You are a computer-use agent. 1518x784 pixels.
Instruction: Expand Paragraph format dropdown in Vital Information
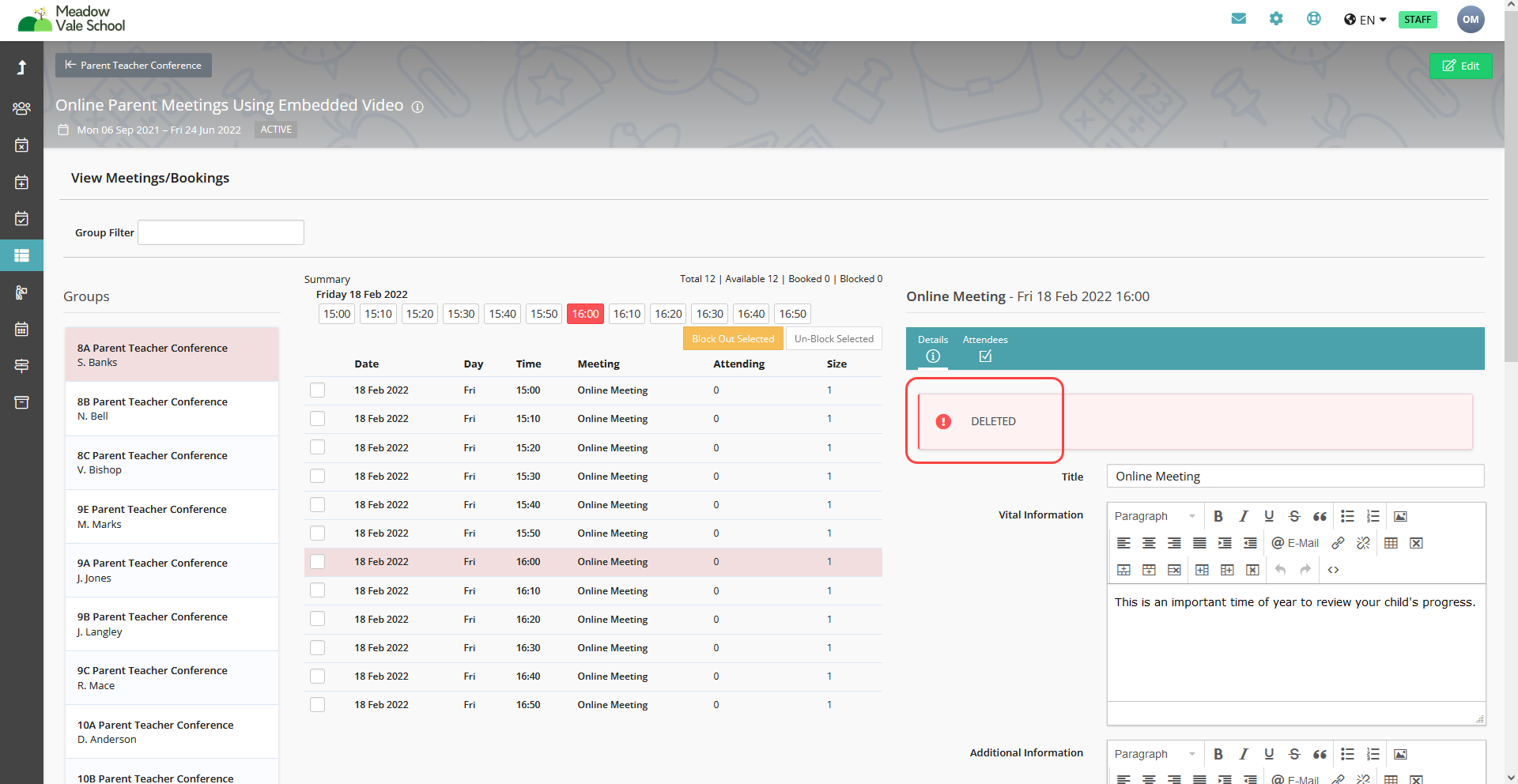[x=1154, y=516]
